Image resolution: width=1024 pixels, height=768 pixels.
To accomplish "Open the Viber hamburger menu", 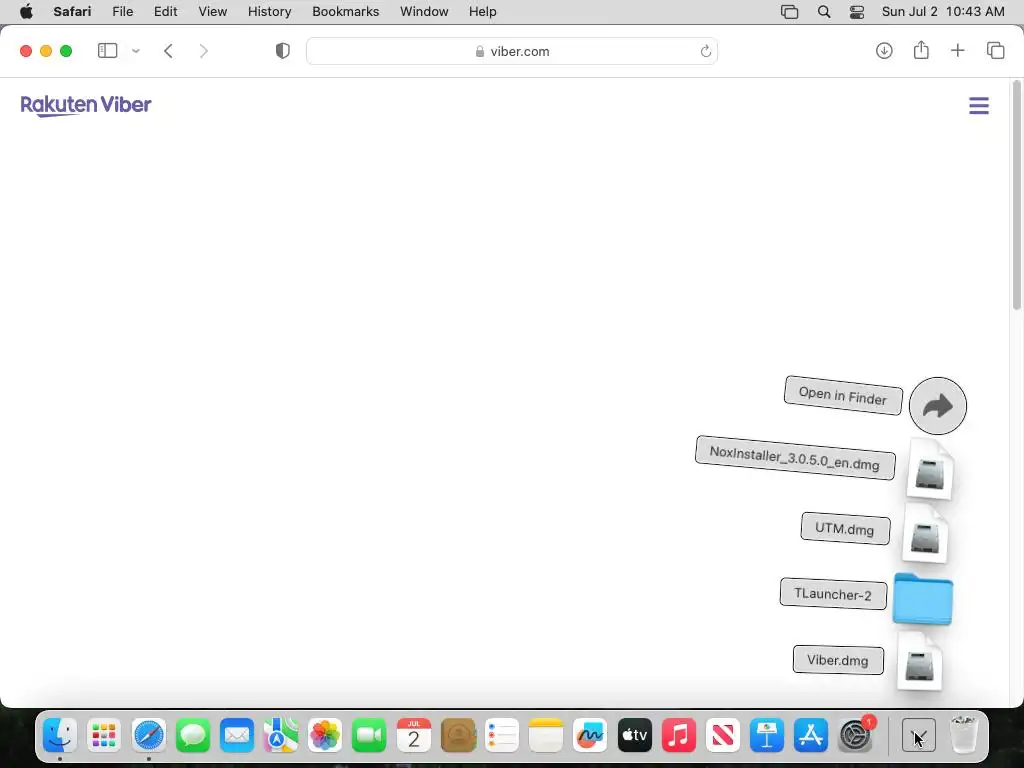I will pos(978,105).
